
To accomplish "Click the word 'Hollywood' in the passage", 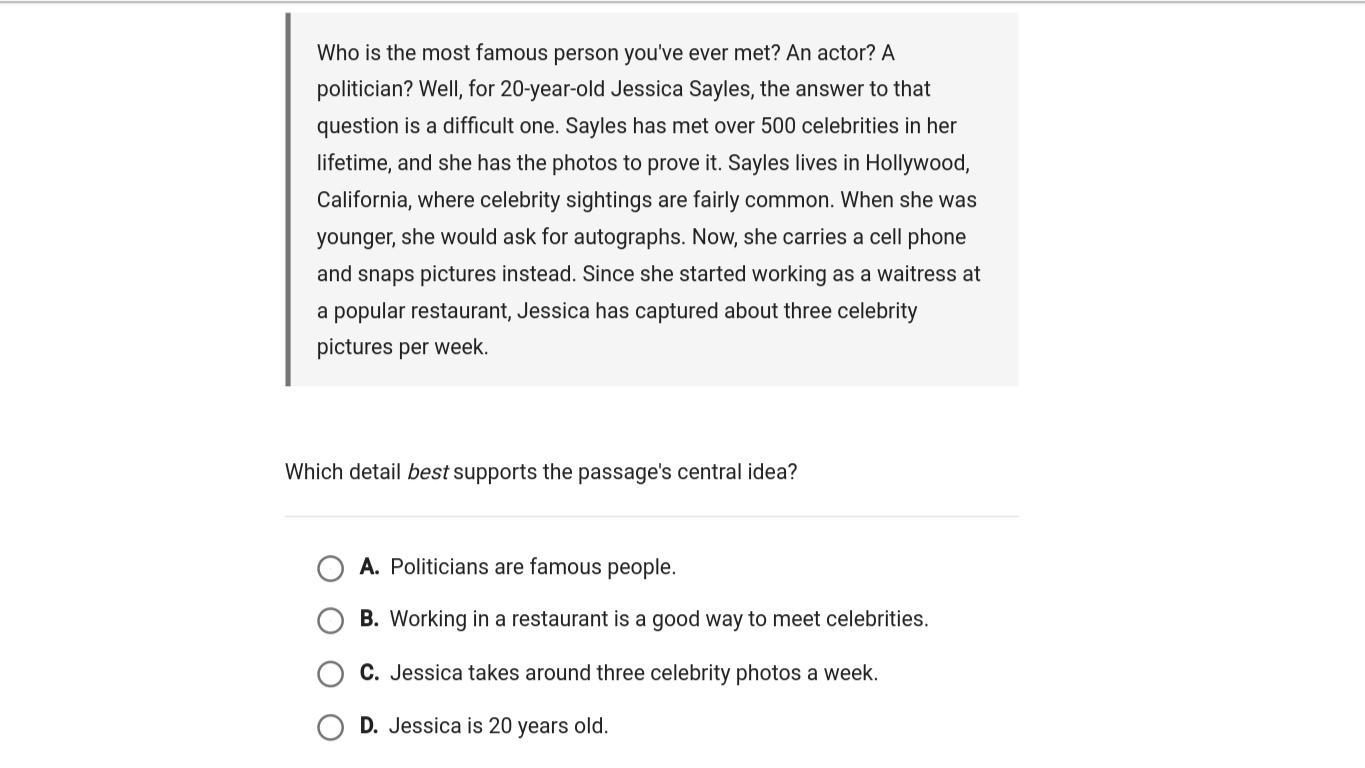I will (915, 163).
